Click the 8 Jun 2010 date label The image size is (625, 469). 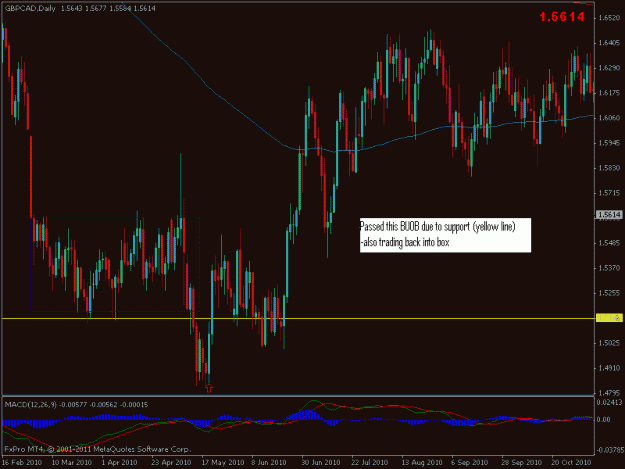(269, 462)
